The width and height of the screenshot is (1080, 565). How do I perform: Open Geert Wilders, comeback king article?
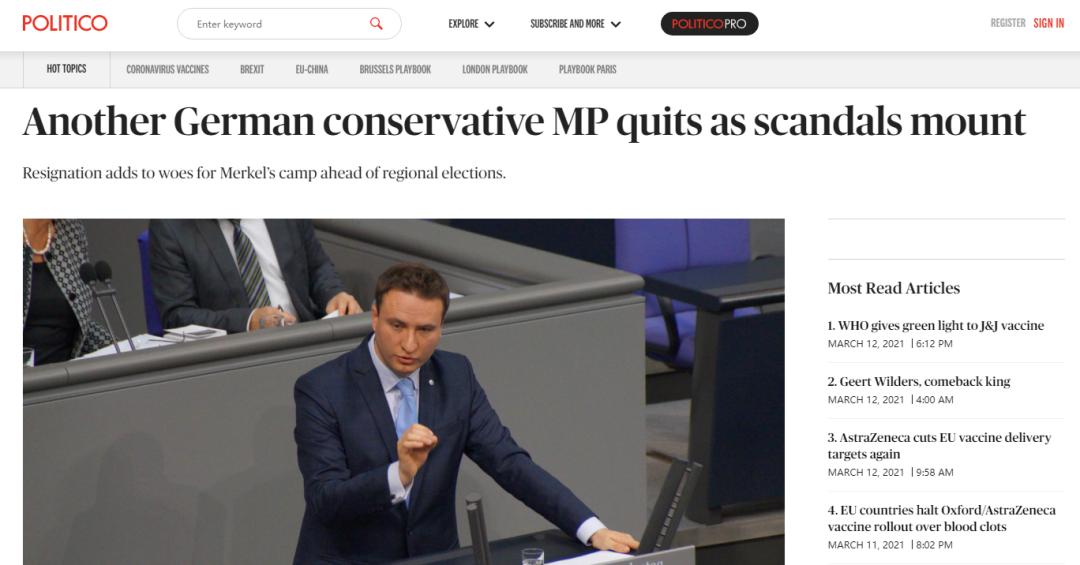point(919,381)
